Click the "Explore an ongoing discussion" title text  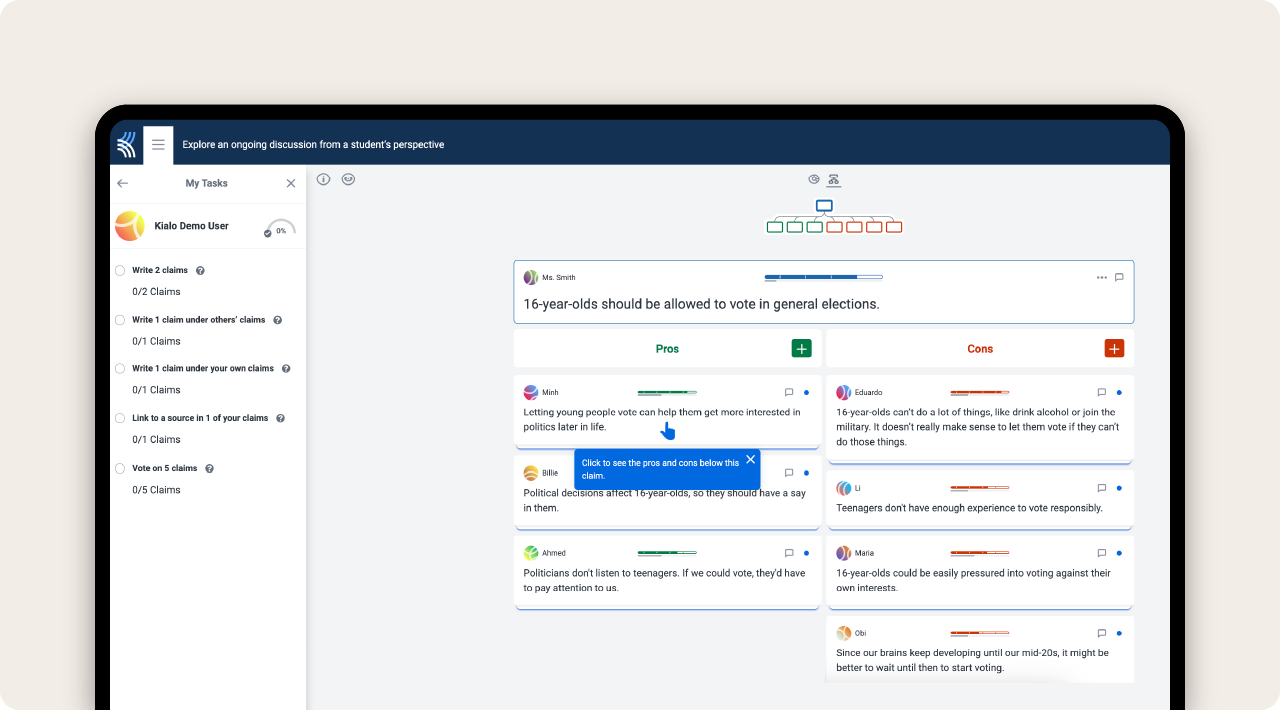coord(313,145)
